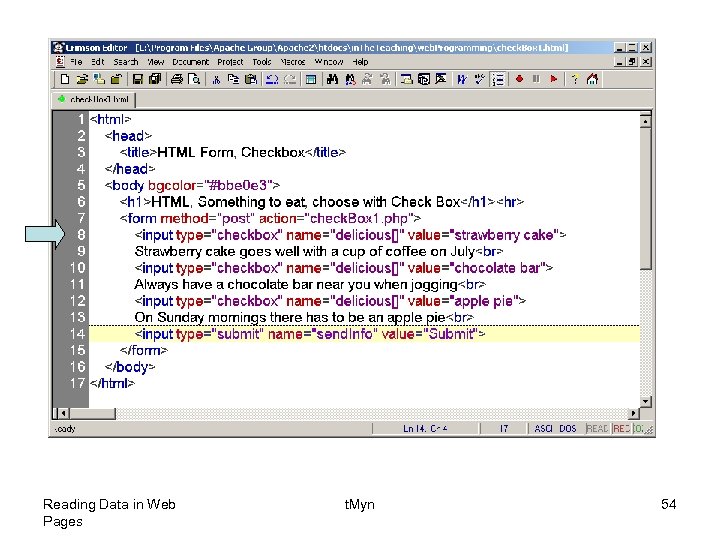
Task: Click the body bgcolor line of code
Action: 192,185
